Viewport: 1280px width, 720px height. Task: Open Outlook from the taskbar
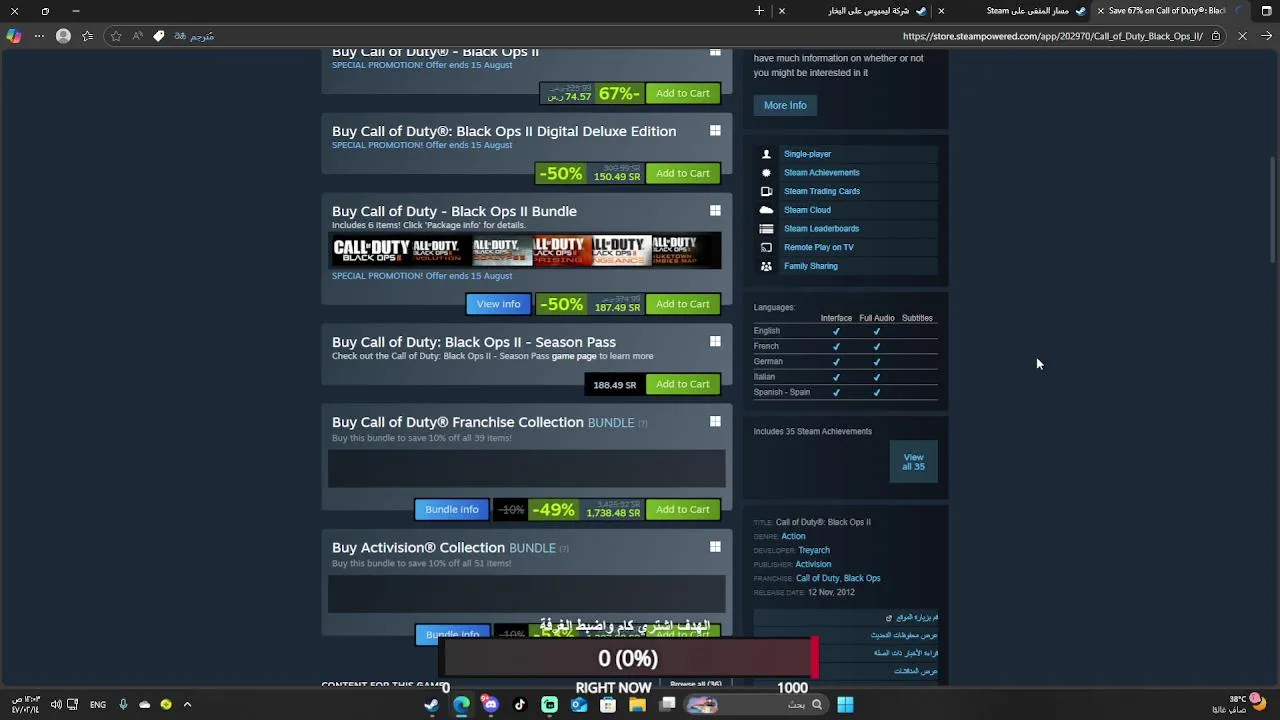[x=579, y=704]
